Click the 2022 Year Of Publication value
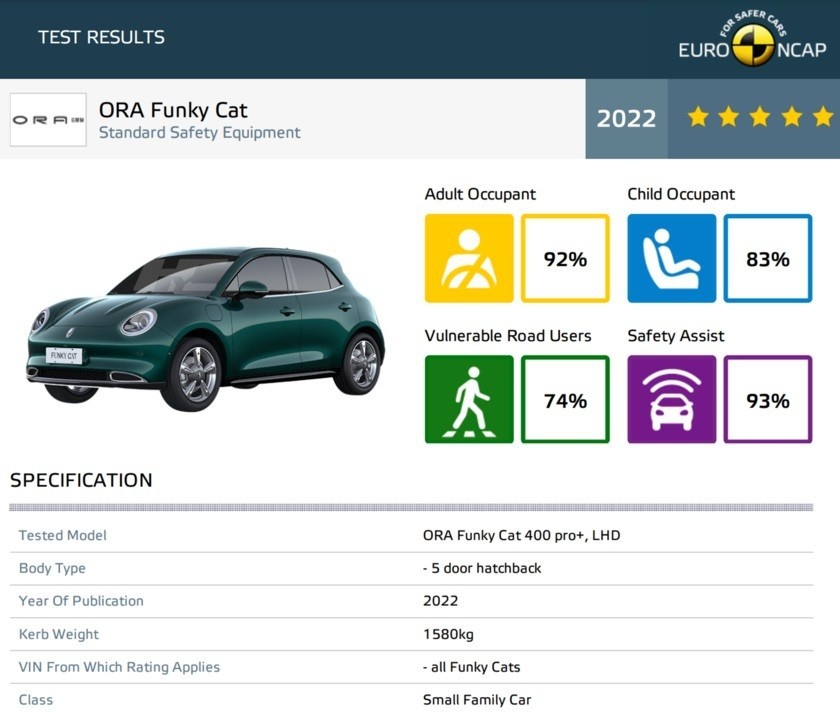 point(440,601)
